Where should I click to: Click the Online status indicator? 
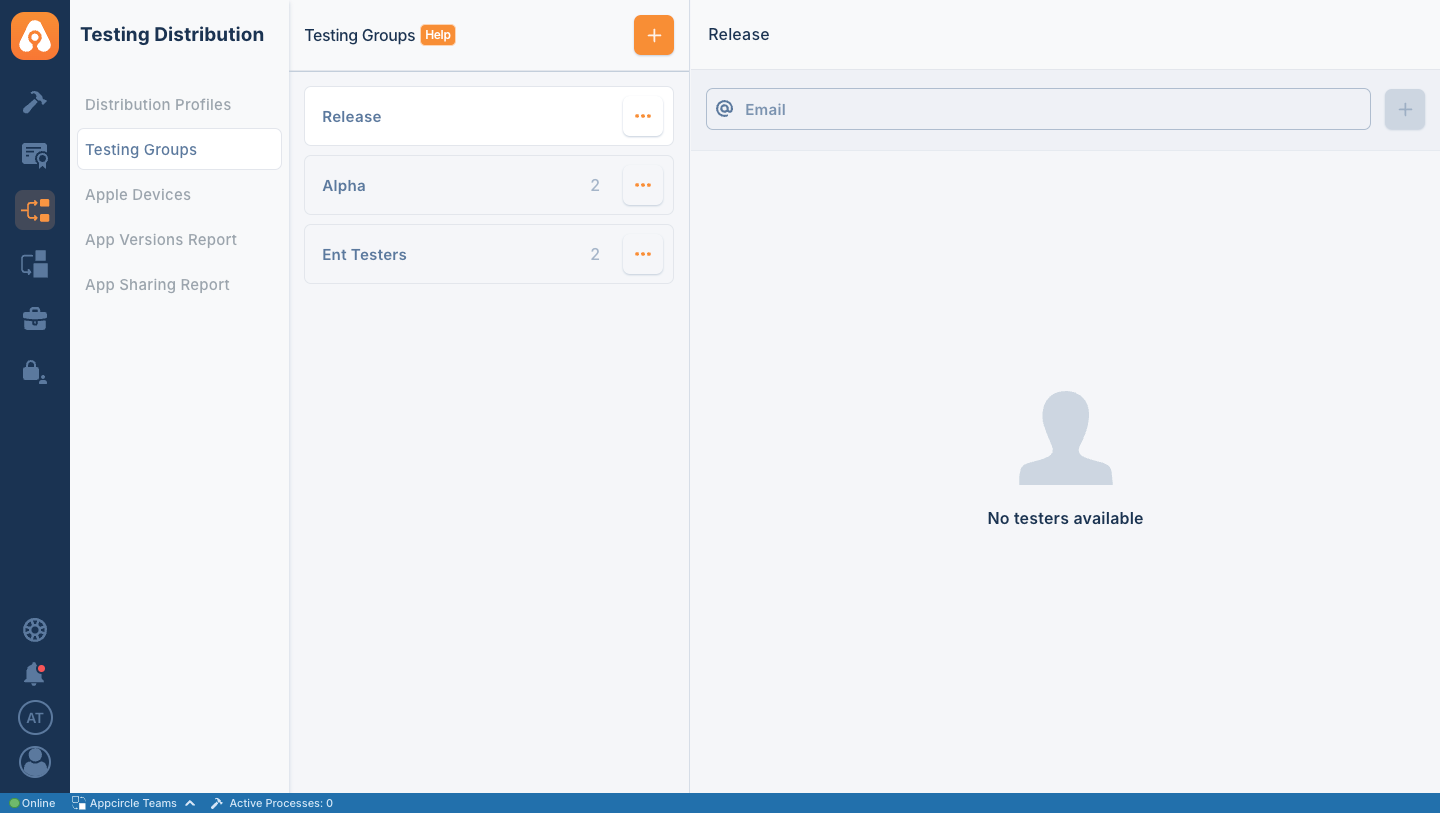click(x=32, y=803)
